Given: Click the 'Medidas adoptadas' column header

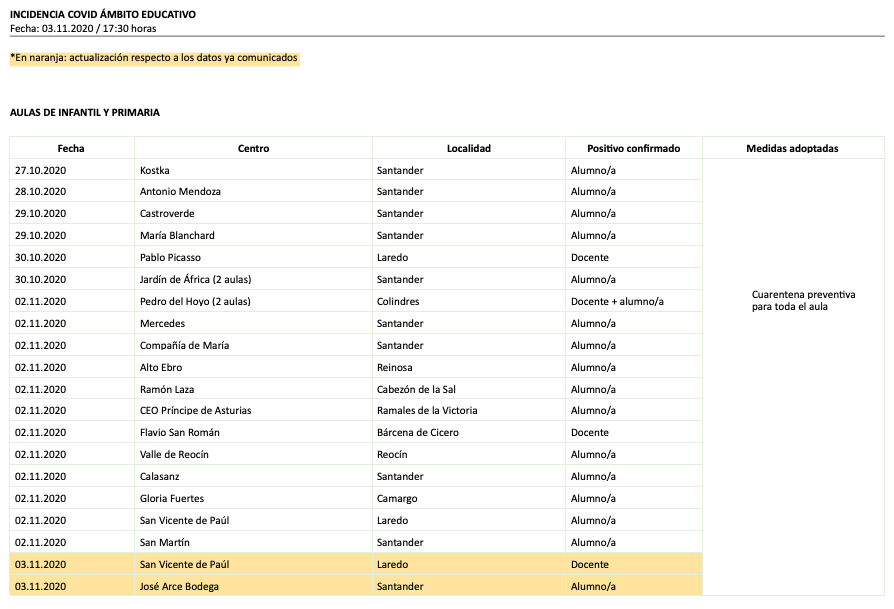Looking at the screenshot, I should [792, 148].
